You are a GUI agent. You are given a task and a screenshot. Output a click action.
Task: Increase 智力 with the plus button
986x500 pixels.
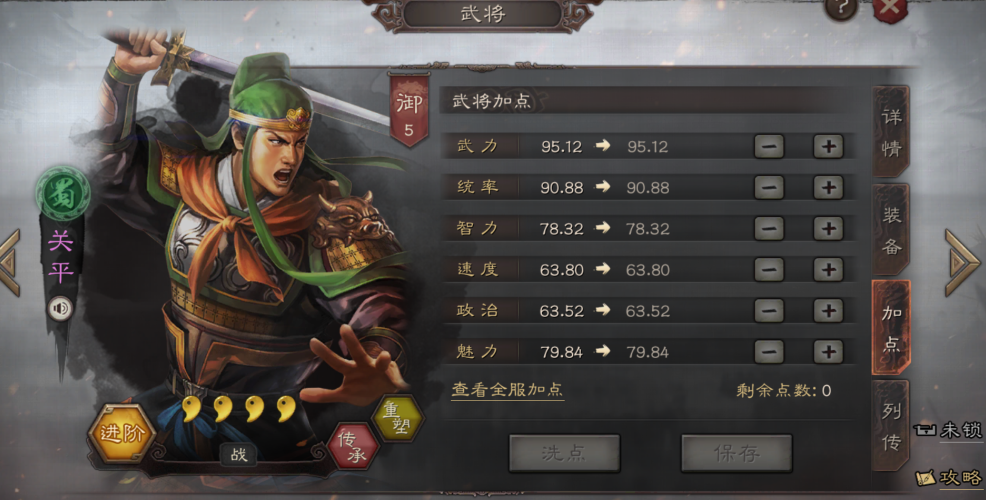(x=828, y=228)
